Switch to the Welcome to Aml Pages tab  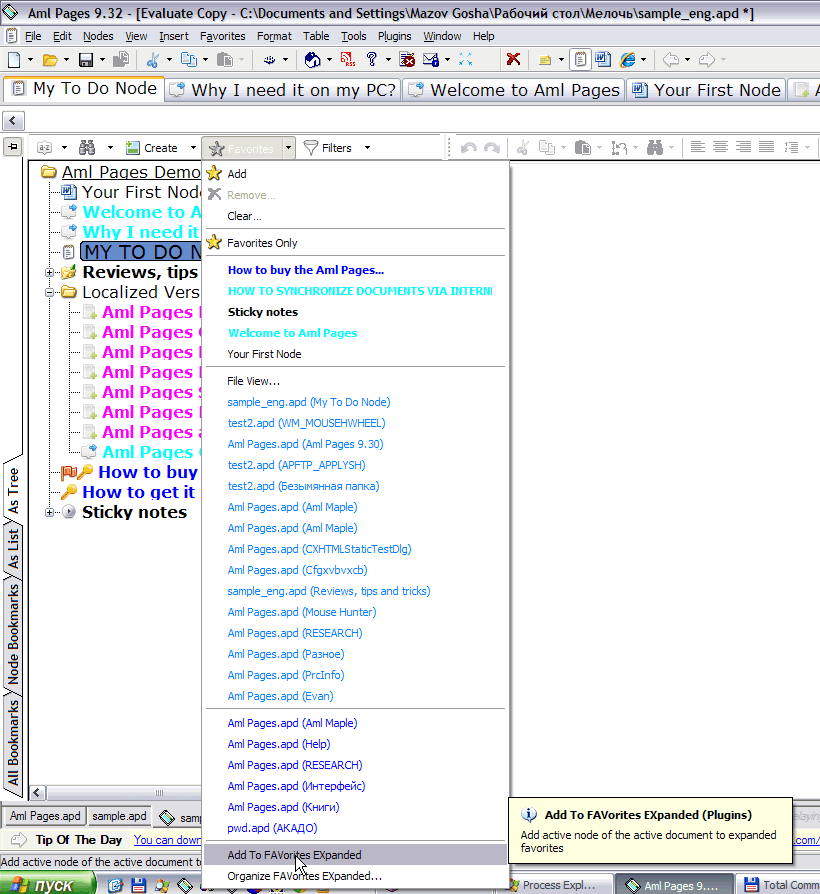[x=514, y=90]
